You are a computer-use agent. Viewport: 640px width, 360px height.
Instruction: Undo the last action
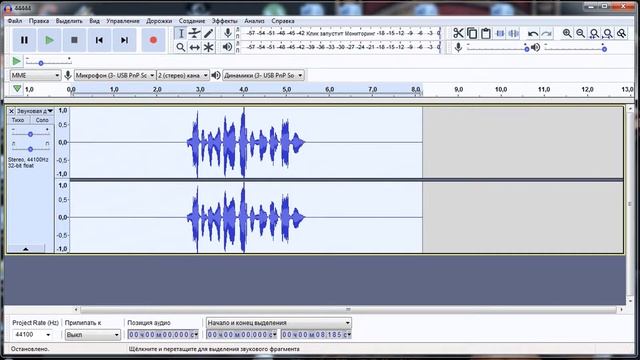coord(533,33)
